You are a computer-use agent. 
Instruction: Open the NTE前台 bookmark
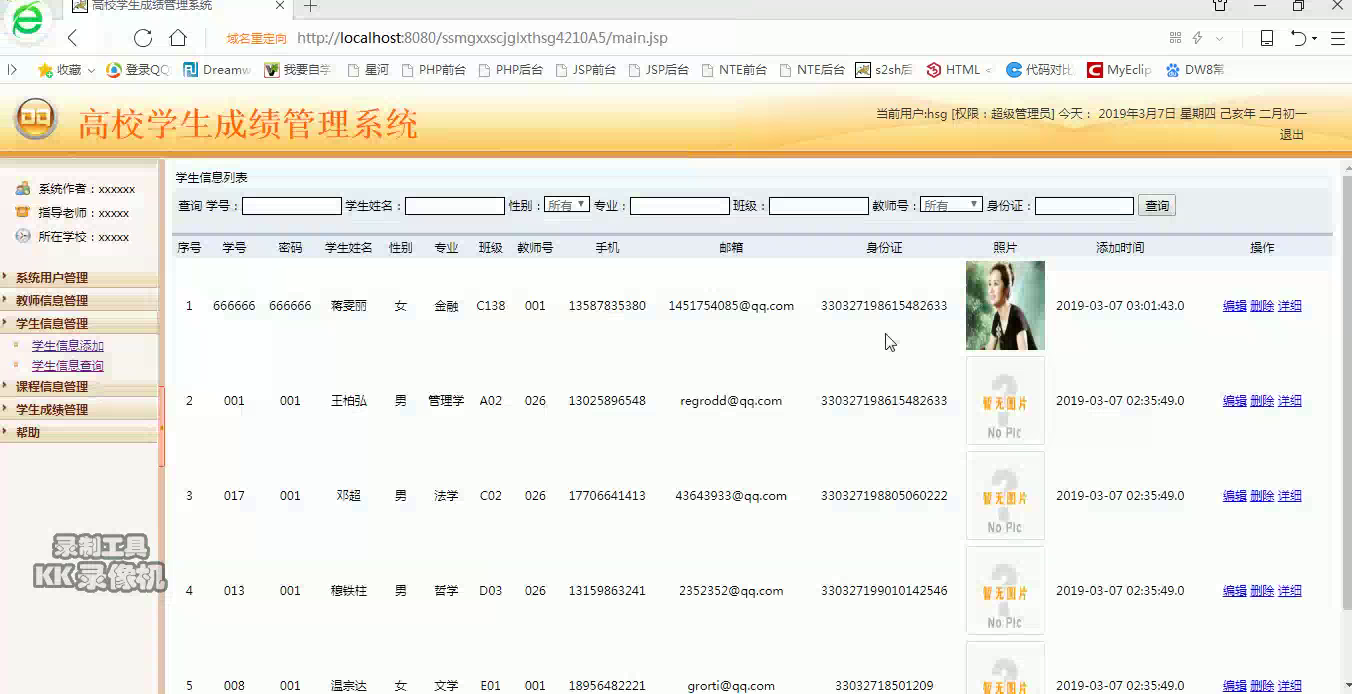(x=735, y=70)
